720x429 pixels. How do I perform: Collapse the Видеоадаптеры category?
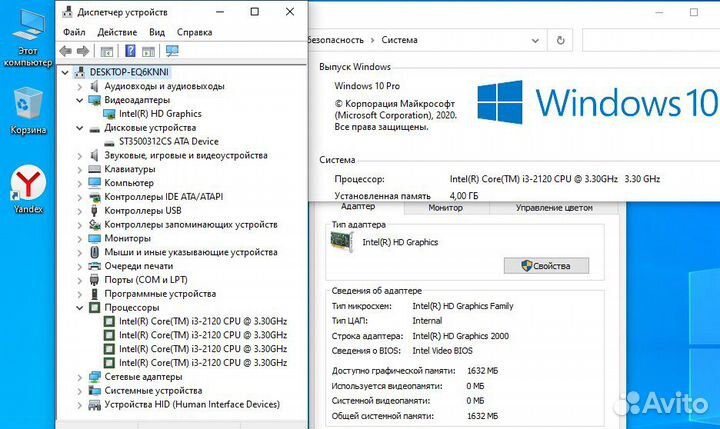[79, 100]
